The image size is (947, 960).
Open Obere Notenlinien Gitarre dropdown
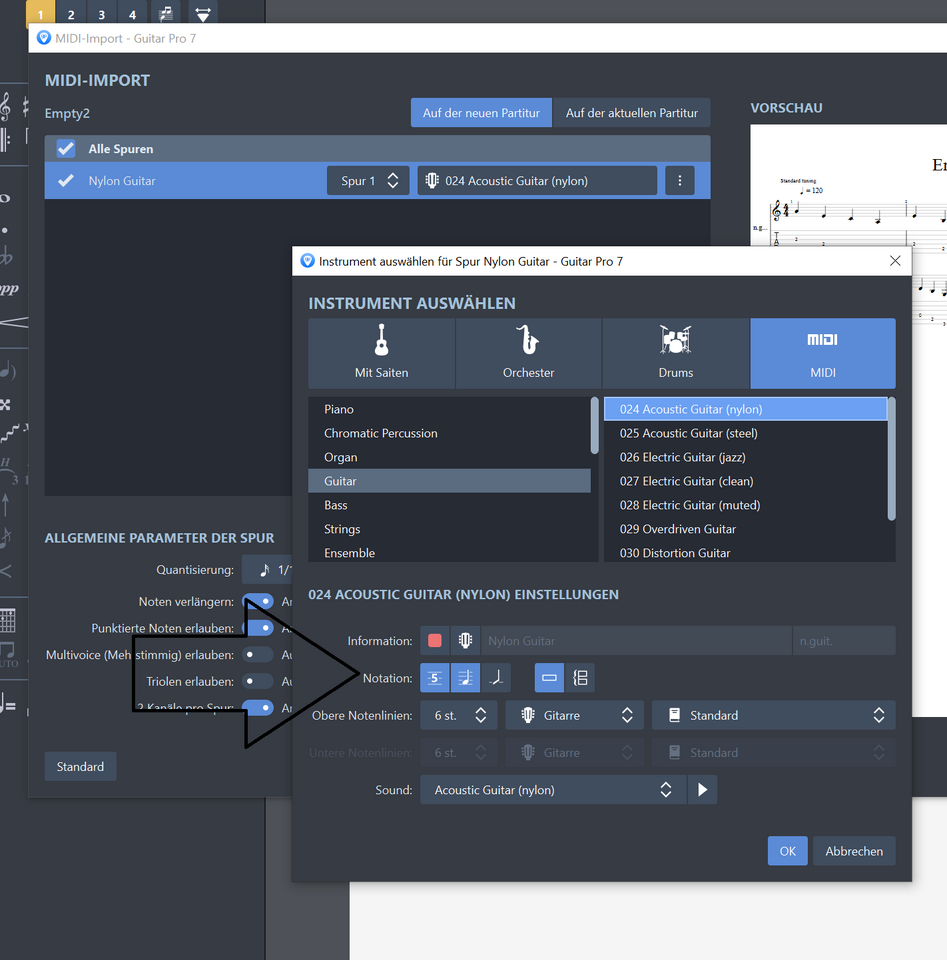[574, 715]
